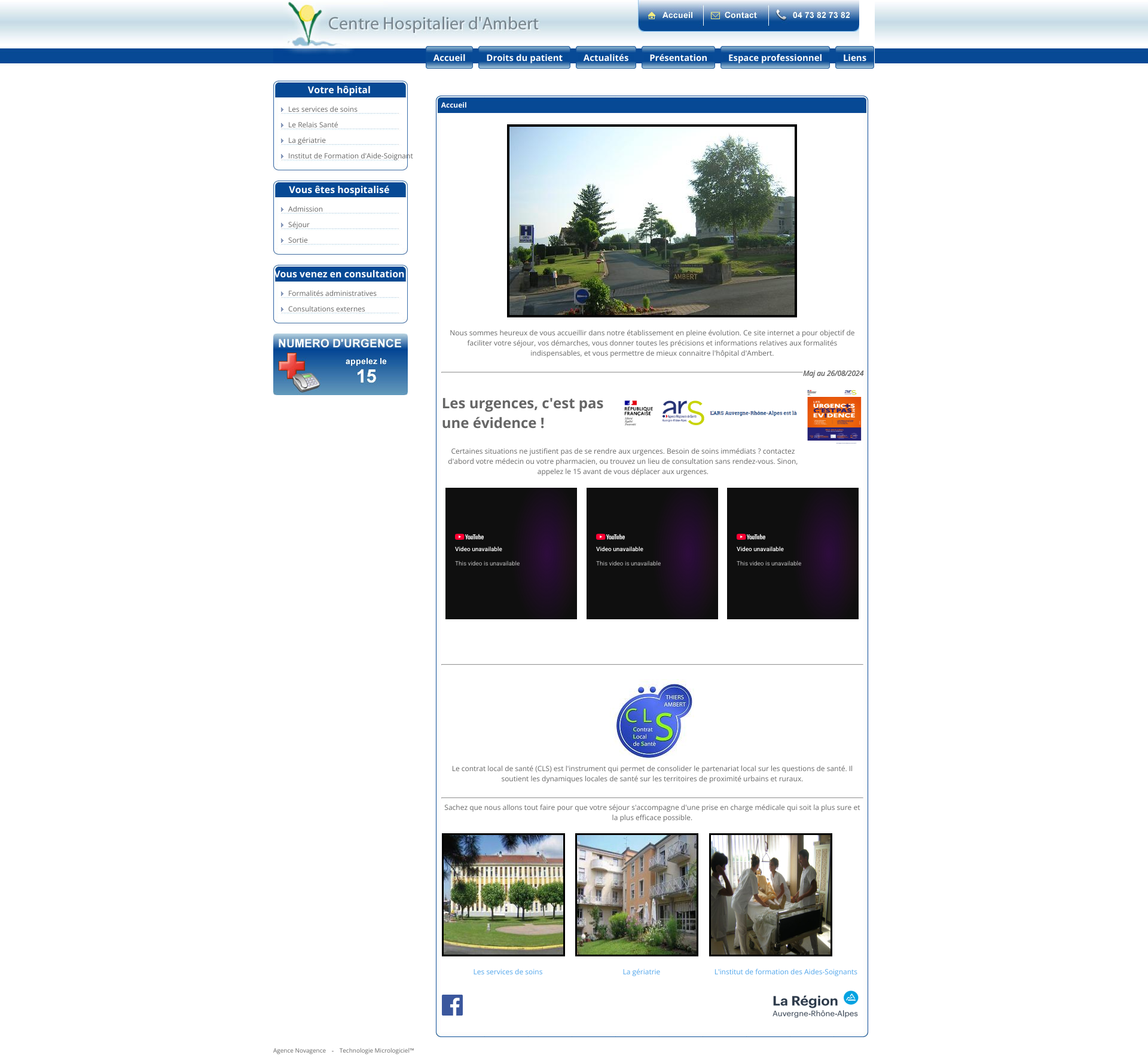
Task: Click the phone handset icon in header
Action: point(781,14)
